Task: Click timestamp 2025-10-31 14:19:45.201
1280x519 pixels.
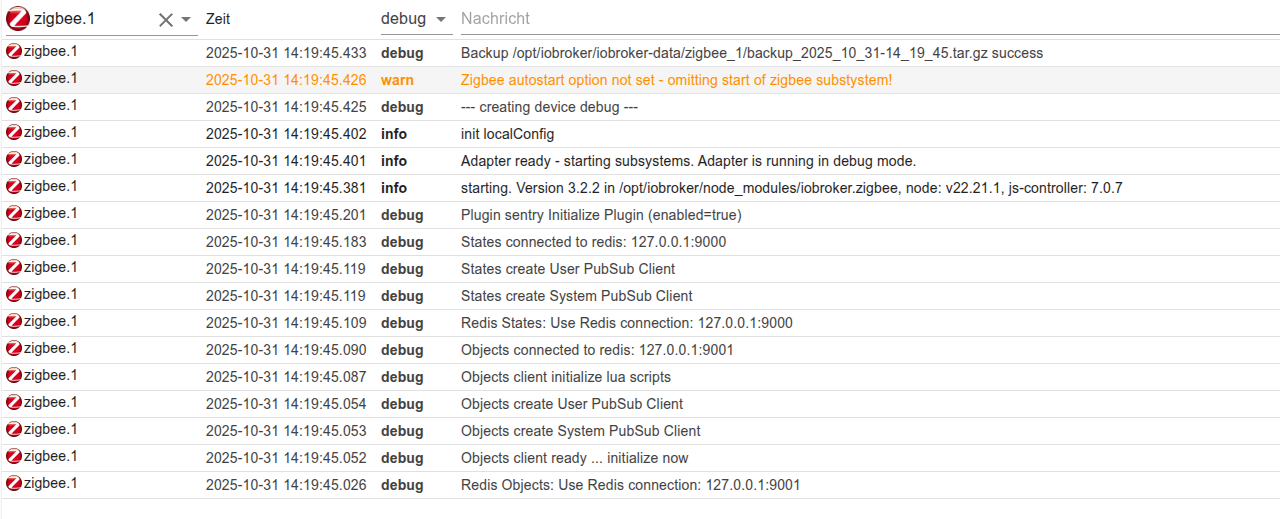Action: coord(286,215)
